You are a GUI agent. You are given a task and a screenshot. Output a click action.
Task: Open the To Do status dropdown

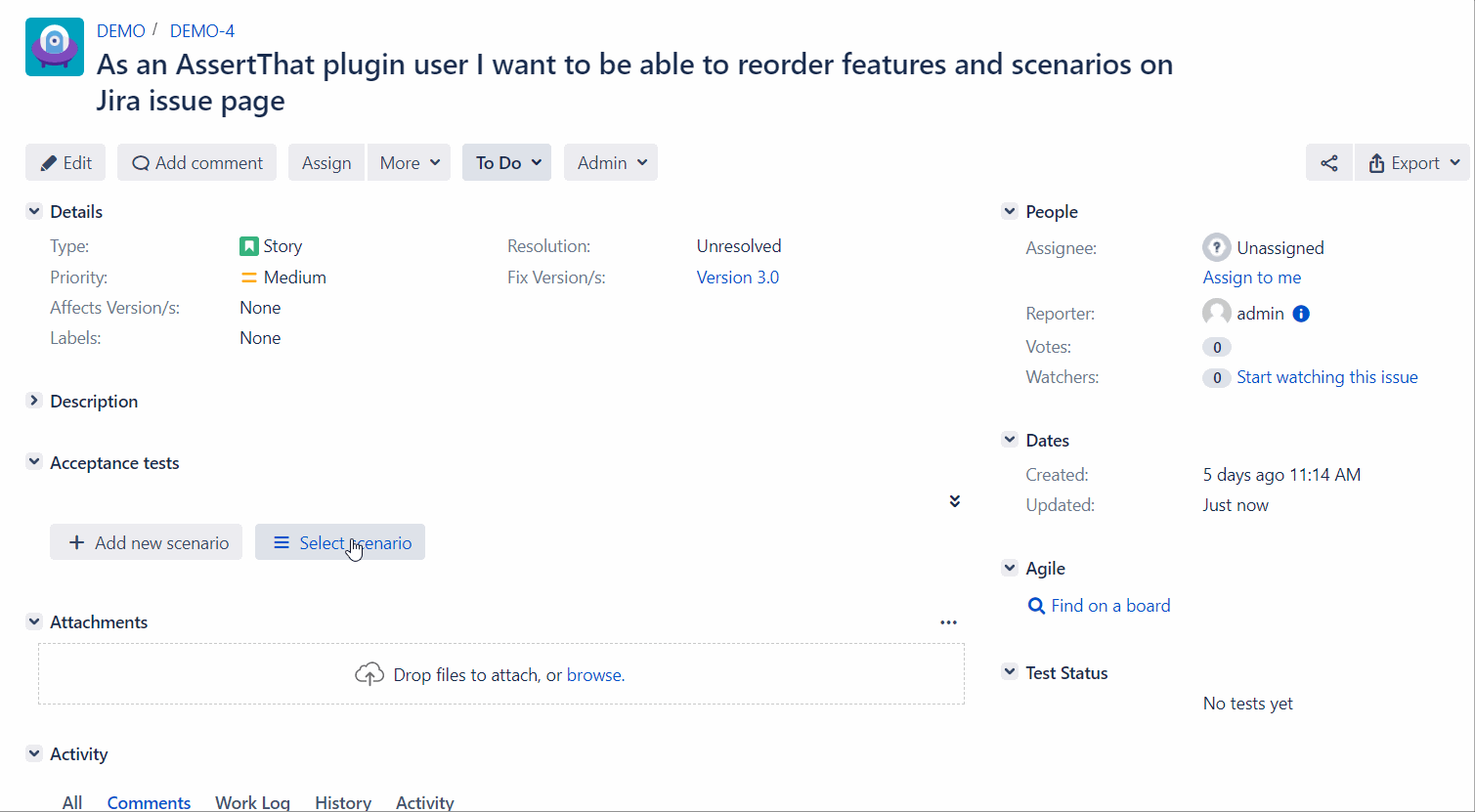tap(506, 163)
